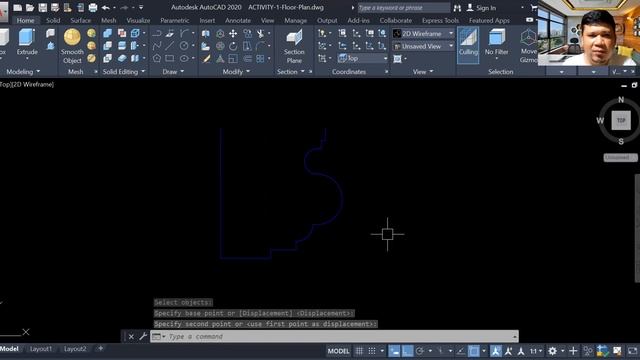
Task: Click the Plot printer icon
Action: [93, 7]
